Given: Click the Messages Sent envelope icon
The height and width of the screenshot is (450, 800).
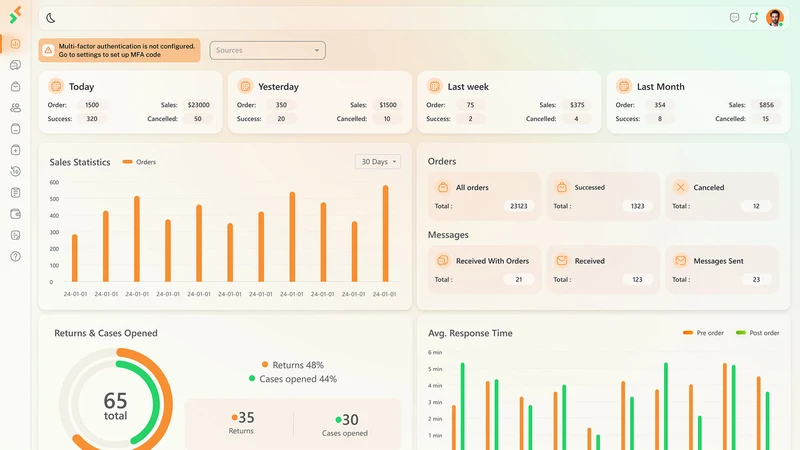Looking at the screenshot, I should 680,261.
